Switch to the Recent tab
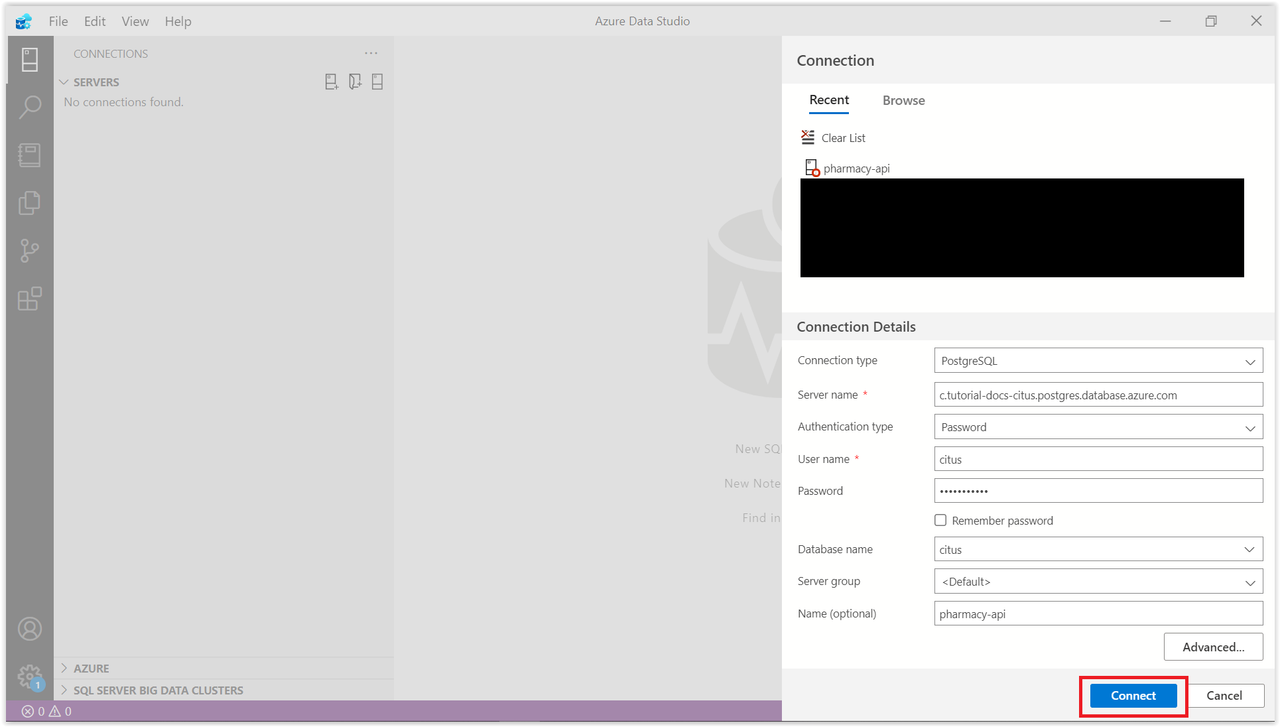1280x727 pixels. [829, 100]
